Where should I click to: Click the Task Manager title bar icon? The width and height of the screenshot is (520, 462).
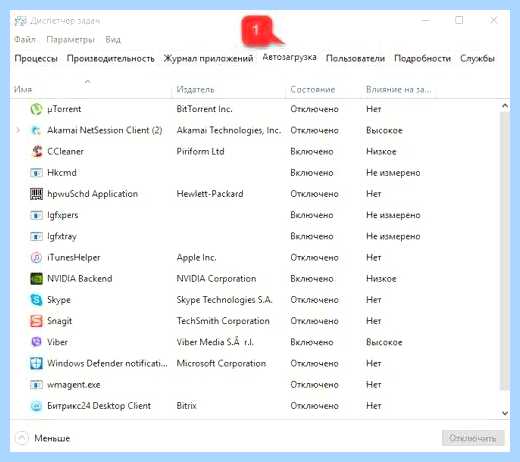tap(20, 21)
